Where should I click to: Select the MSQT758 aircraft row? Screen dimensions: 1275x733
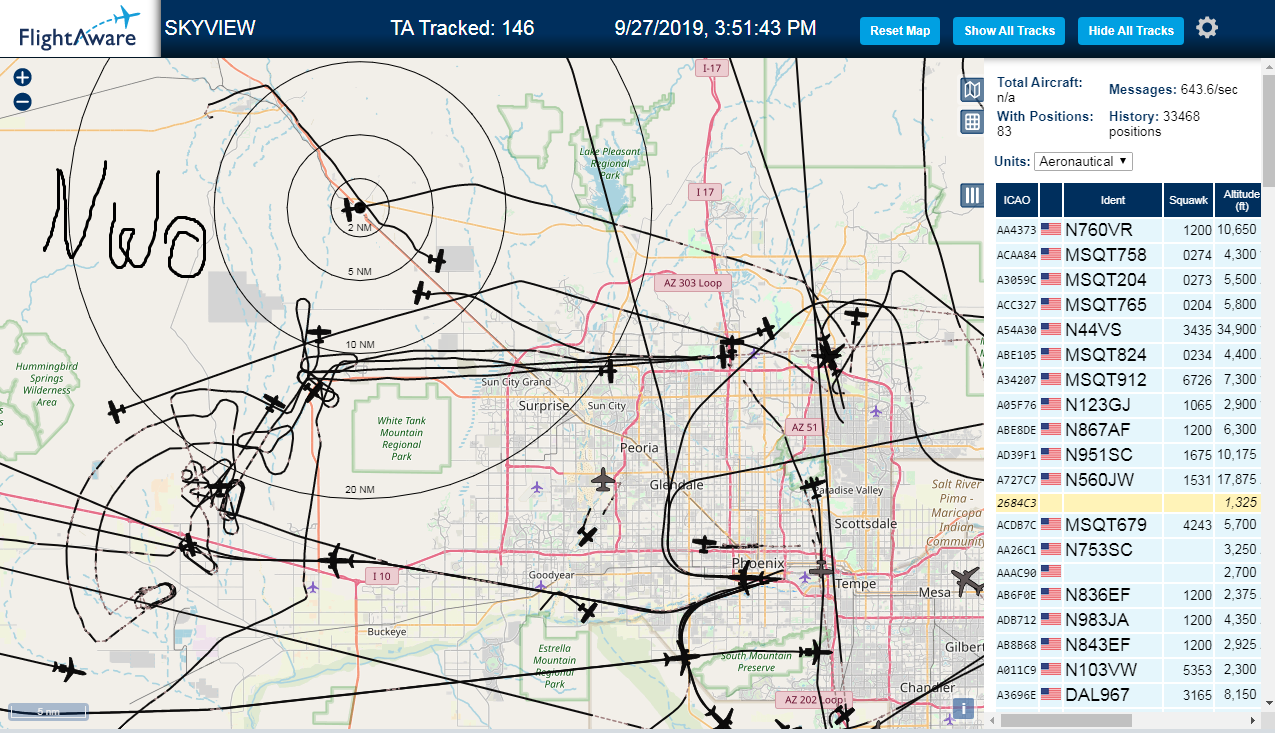[x=1128, y=254]
